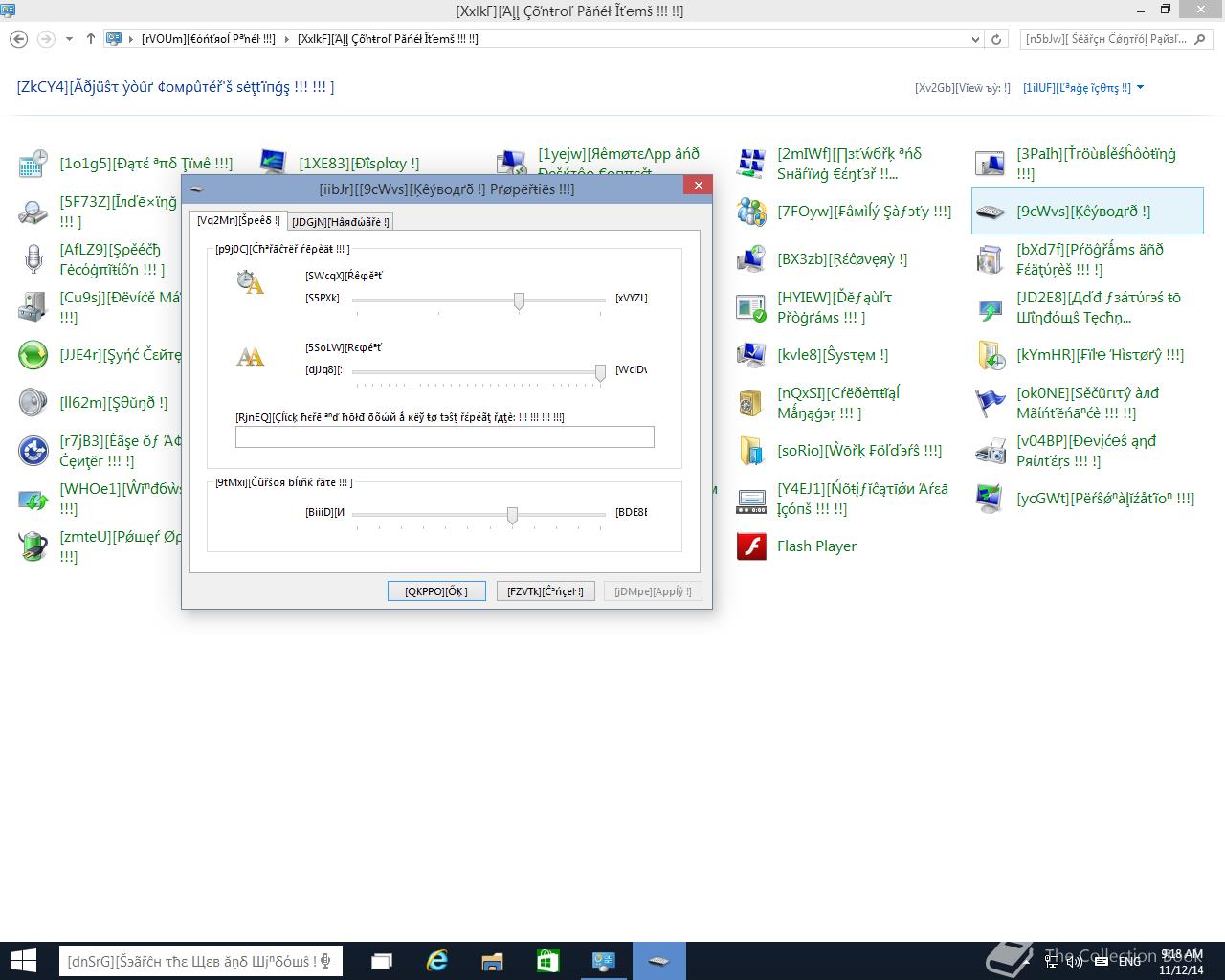Adjust the Repeat delay slider

(519, 301)
